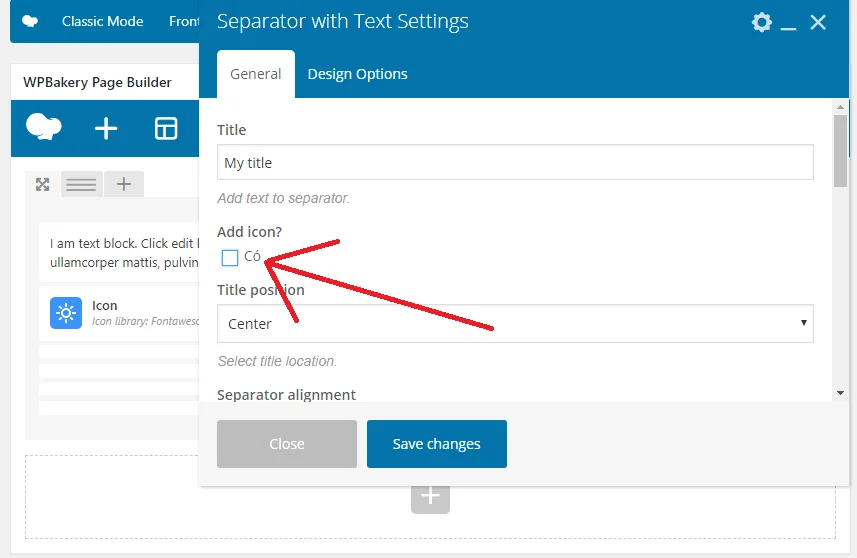Image resolution: width=857 pixels, height=558 pixels.
Task: Add a new element with plus icon
Action: (106, 129)
